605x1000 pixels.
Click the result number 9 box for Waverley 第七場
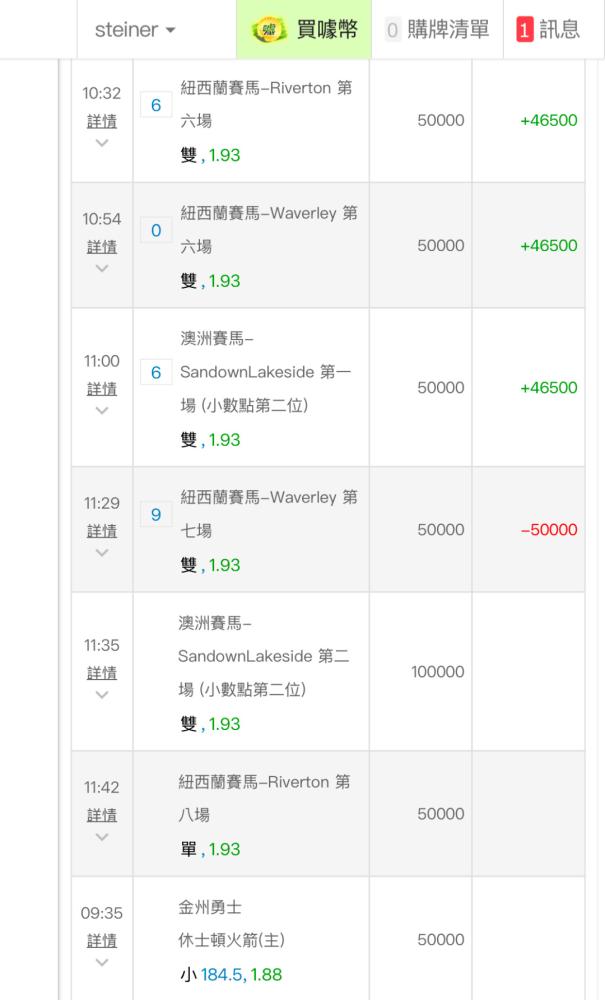(156, 515)
